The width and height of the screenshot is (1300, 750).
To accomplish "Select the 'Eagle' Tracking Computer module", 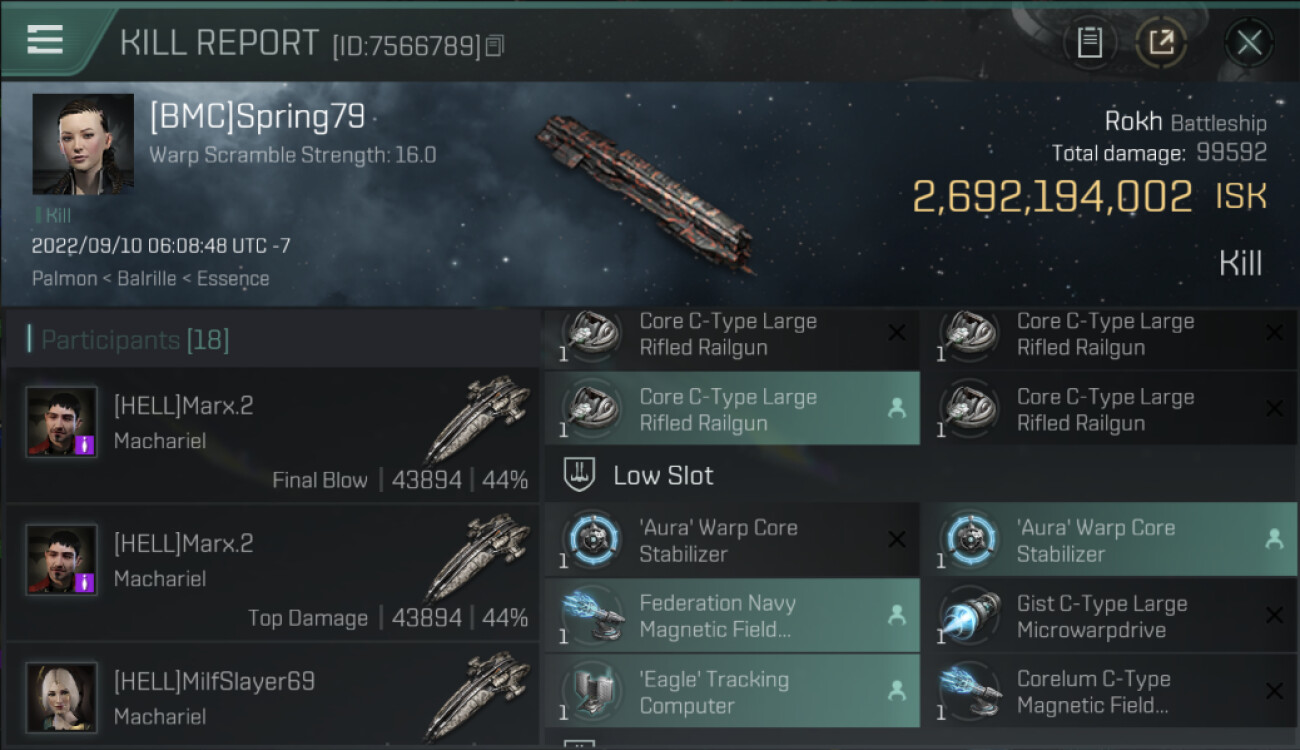I will (x=732, y=692).
